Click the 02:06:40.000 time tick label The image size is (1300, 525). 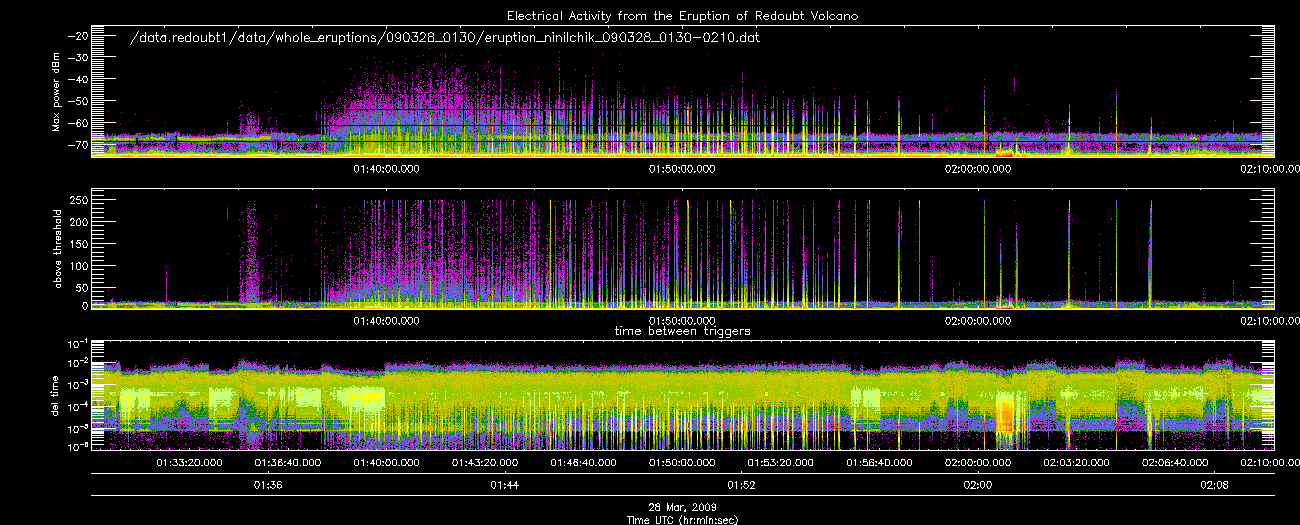1175,463
